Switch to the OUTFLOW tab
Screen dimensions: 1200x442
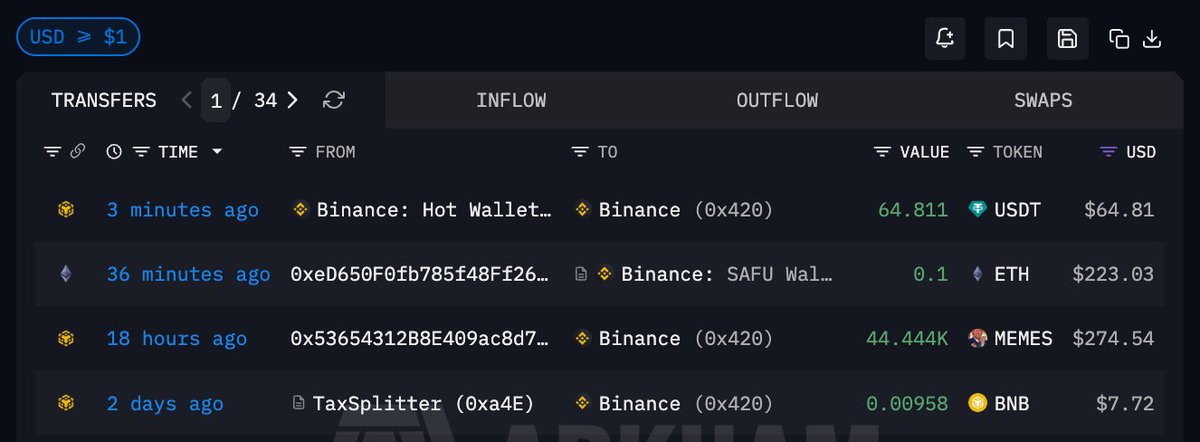click(777, 100)
